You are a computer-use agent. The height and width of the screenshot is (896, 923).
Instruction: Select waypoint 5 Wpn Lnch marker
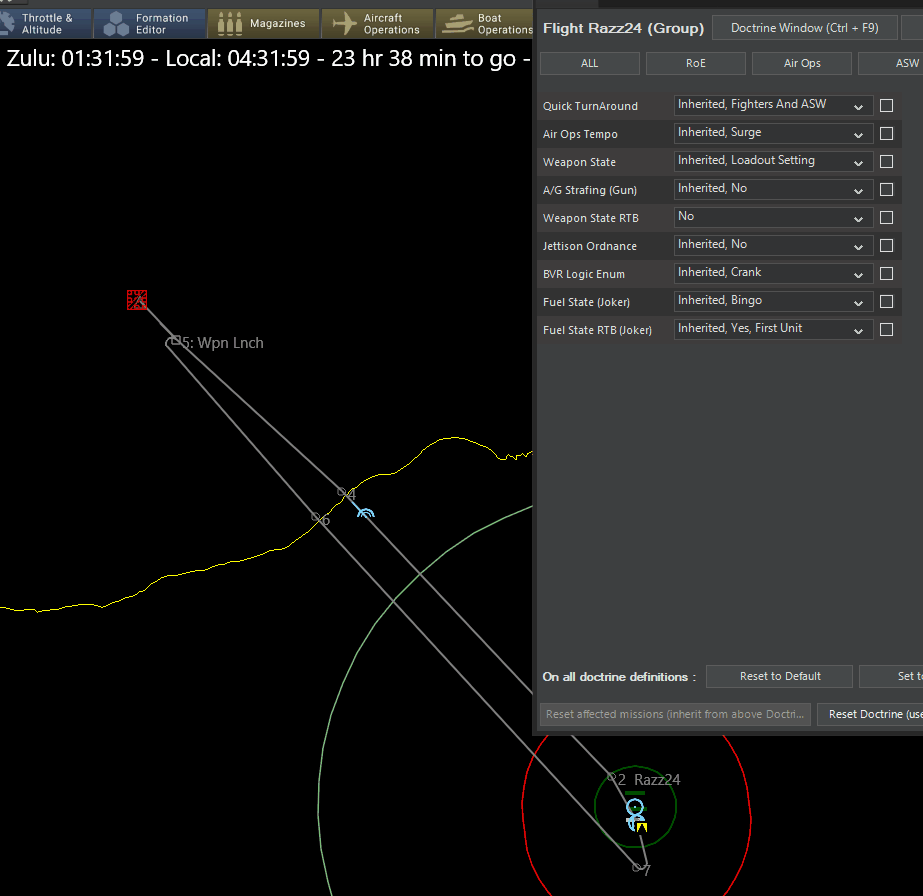tap(175, 340)
